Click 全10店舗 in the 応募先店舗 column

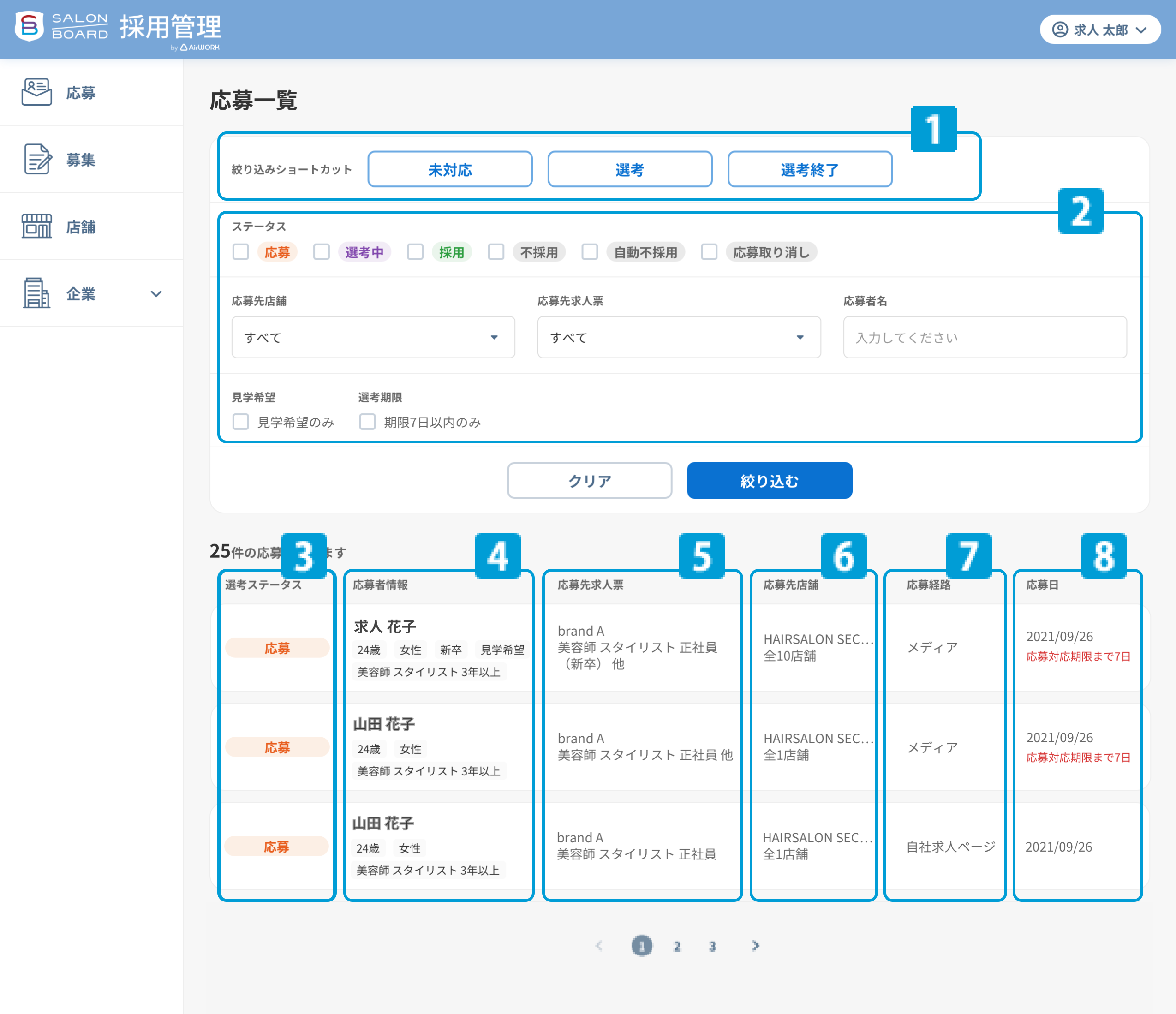tap(789, 656)
